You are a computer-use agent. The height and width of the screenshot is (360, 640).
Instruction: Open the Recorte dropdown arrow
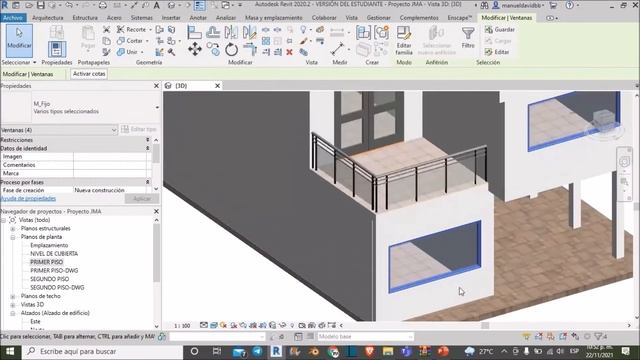150,29
